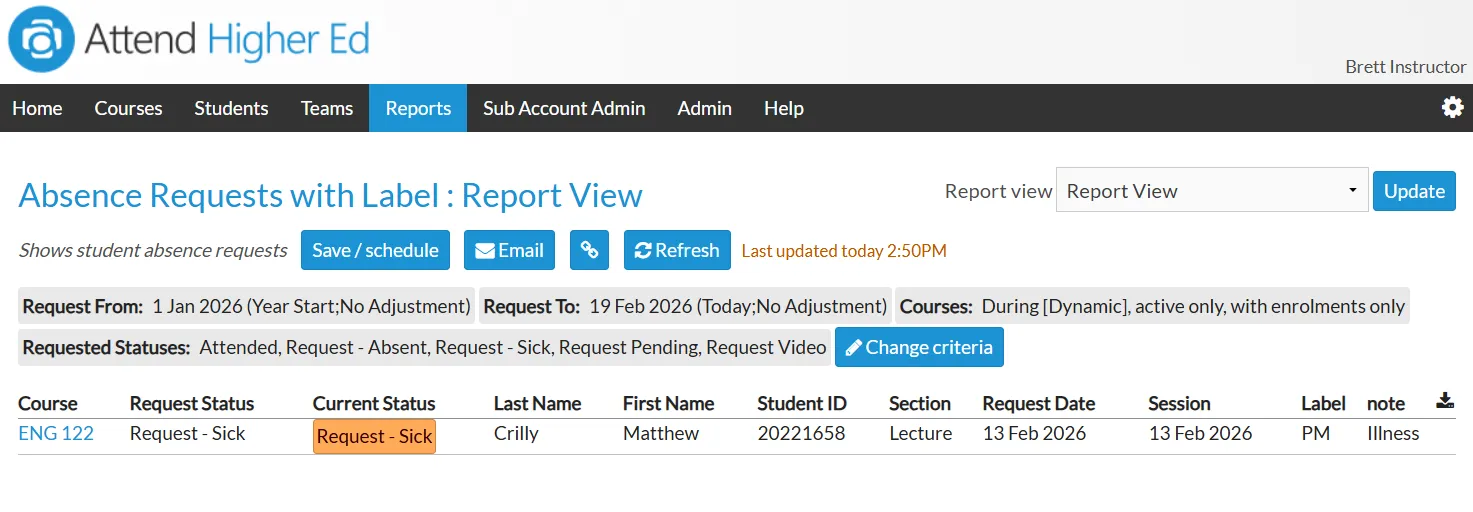Viewport: 1473px width, 512px height.
Task: Open the ENG 122 course link
Action: click(x=56, y=433)
